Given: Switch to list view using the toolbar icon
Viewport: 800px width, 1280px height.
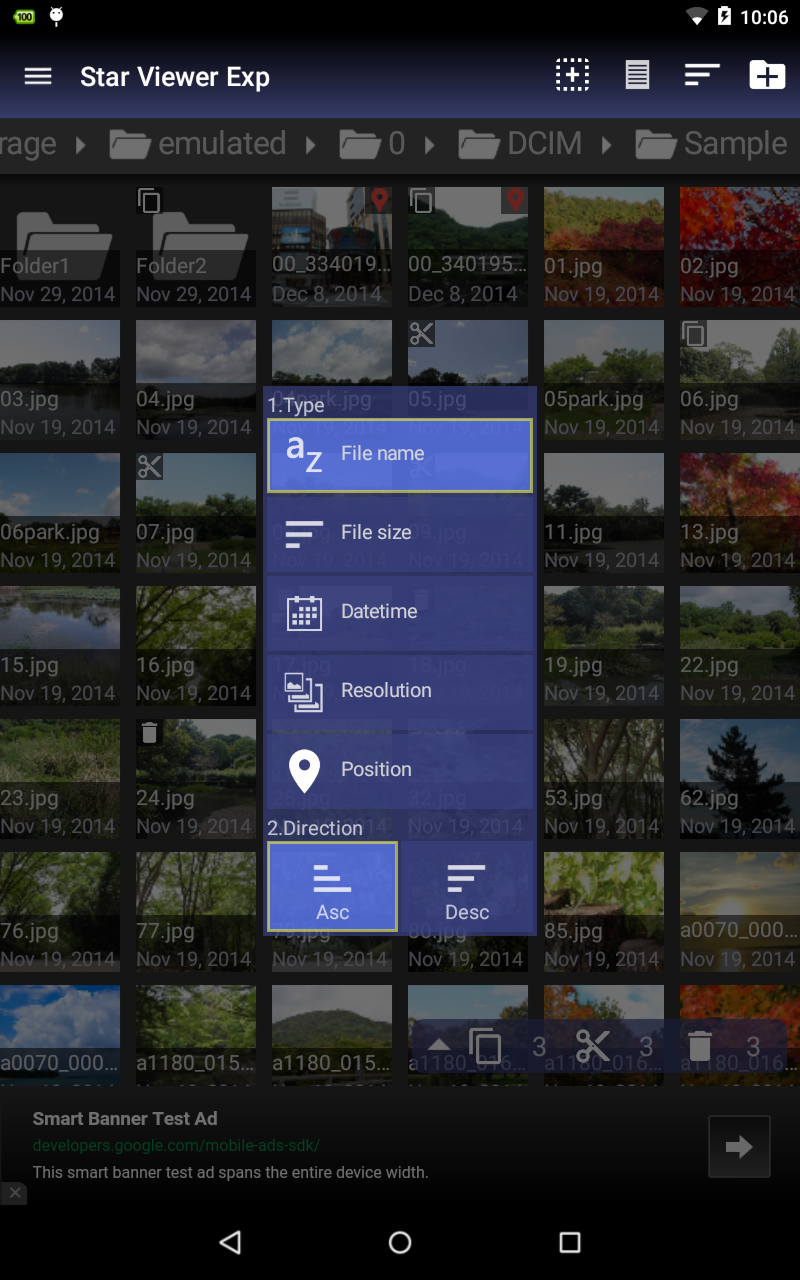Looking at the screenshot, I should pos(636,75).
